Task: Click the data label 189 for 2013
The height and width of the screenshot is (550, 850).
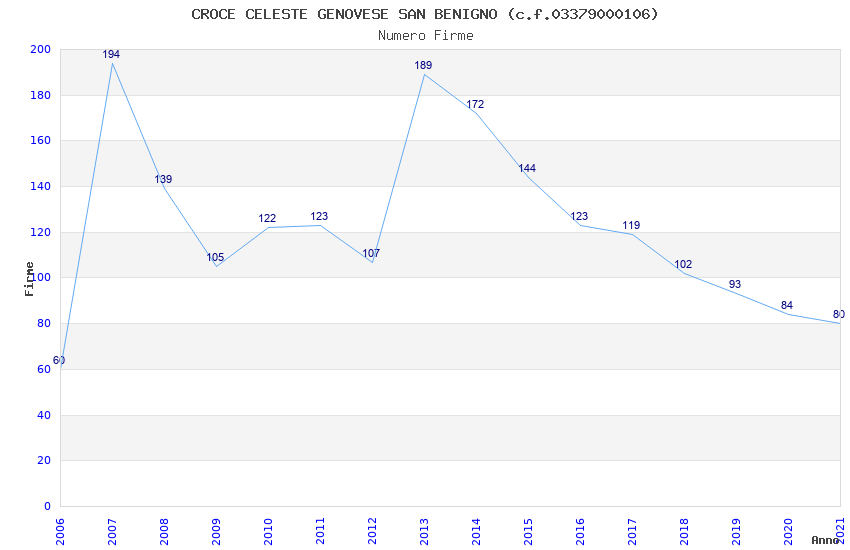Action: (x=423, y=65)
